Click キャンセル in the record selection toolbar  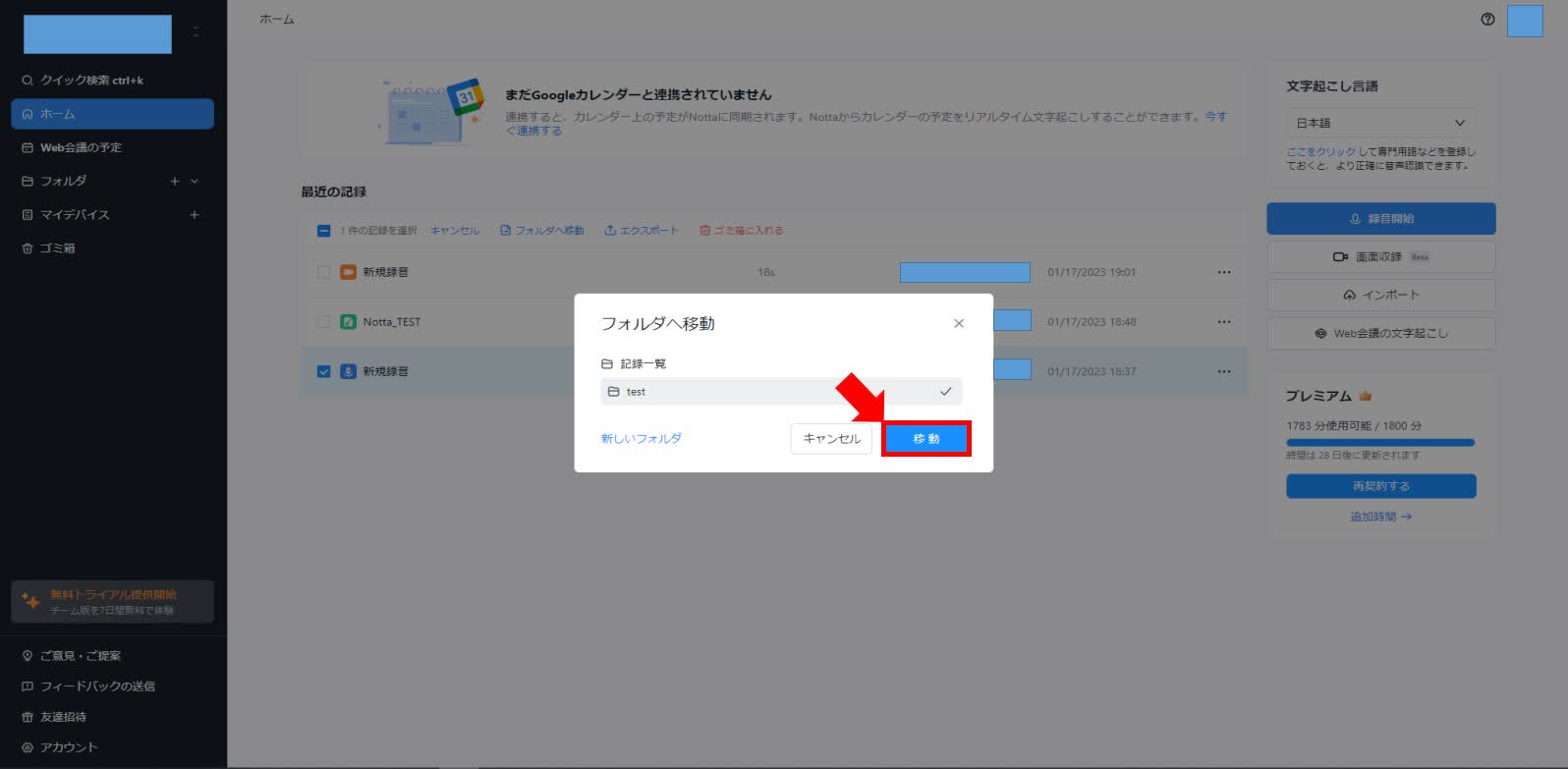point(455,231)
